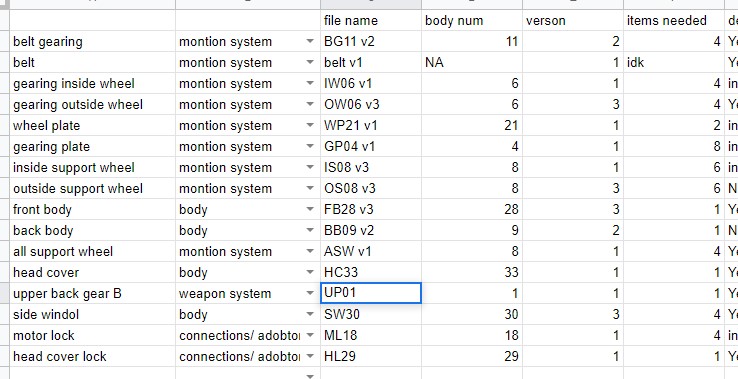Click cell 'OW06 v3'
Image resolution: width=738 pixels, height=379 pixels.
pos(371,105)
